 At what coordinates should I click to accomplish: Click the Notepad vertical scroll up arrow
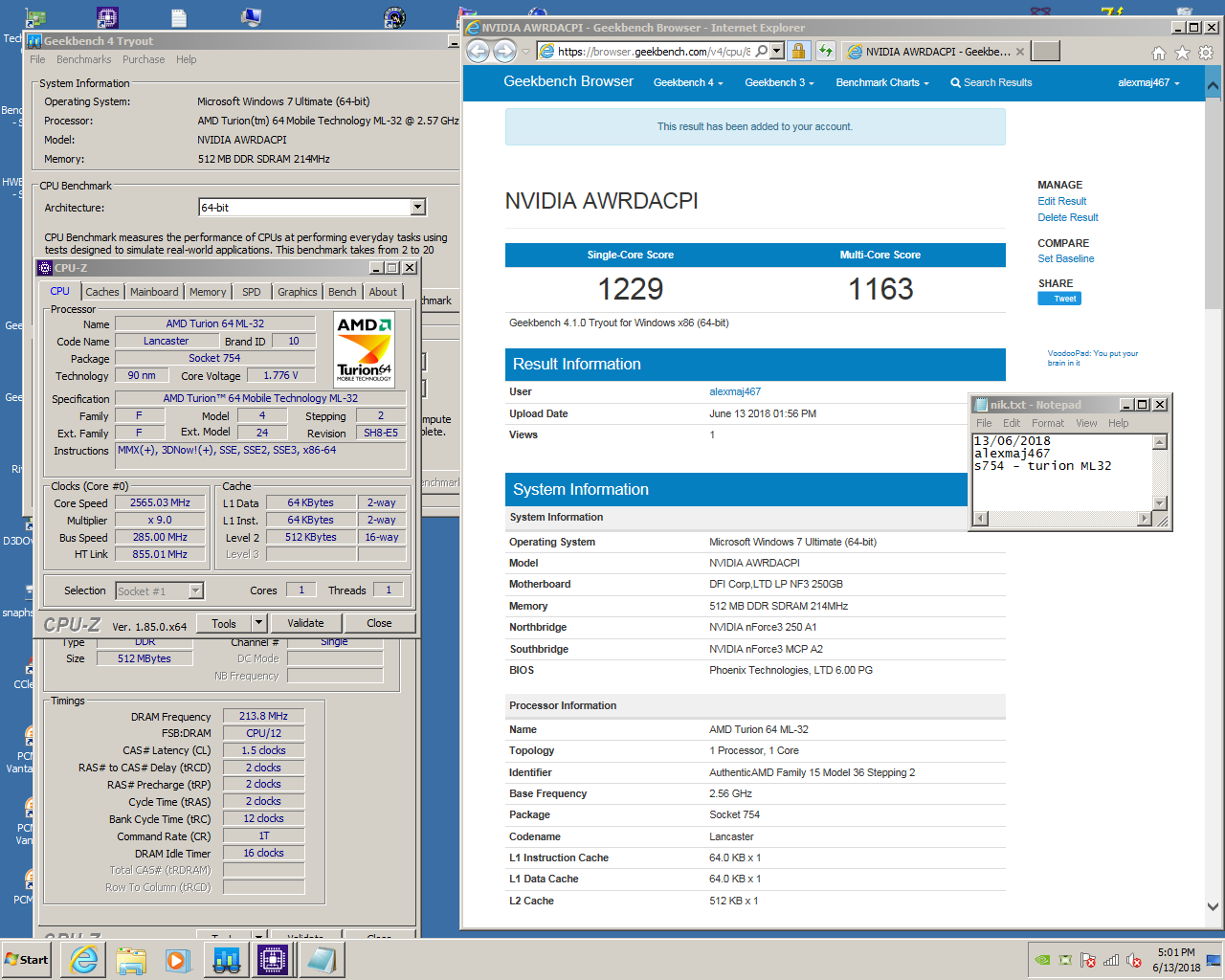[1160, 442]
